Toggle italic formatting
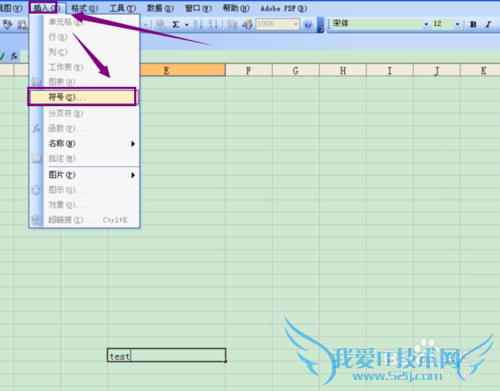500x391 pixels. (488, 24)
